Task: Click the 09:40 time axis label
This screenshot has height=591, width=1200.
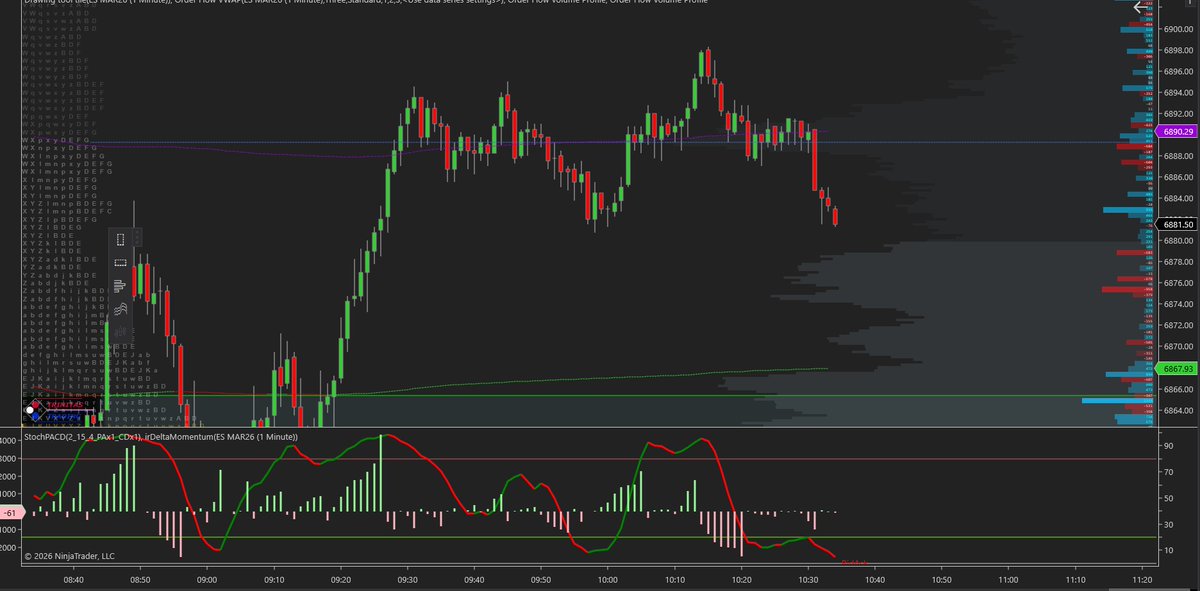Action: coord(475,579)
